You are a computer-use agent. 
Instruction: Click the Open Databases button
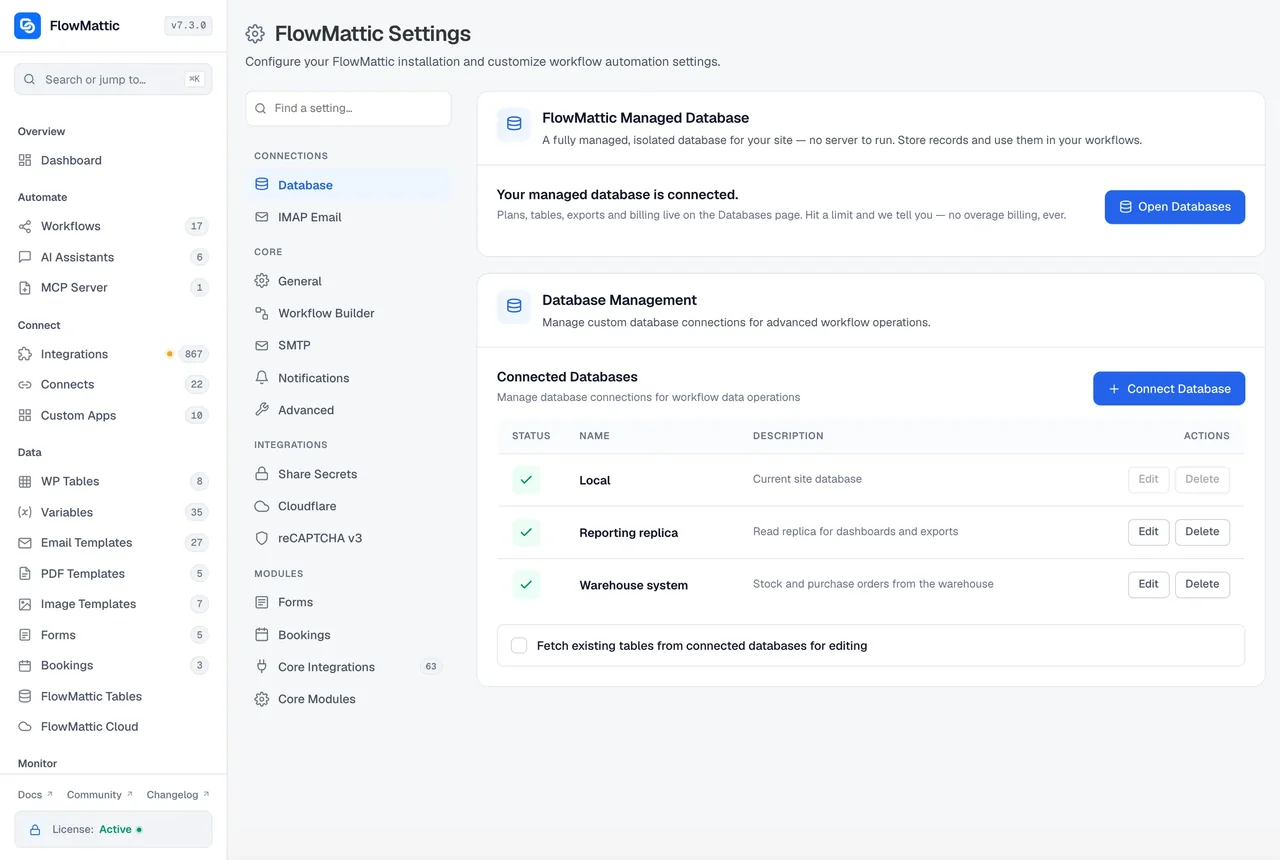pyautogui.click(x=1175, y=207)
